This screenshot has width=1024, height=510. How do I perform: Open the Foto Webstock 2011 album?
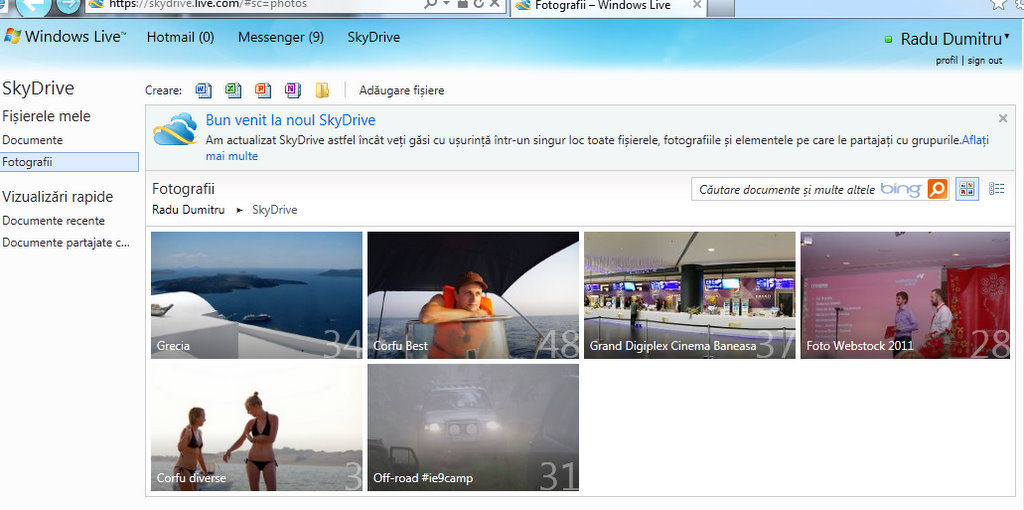pos(905,295)
